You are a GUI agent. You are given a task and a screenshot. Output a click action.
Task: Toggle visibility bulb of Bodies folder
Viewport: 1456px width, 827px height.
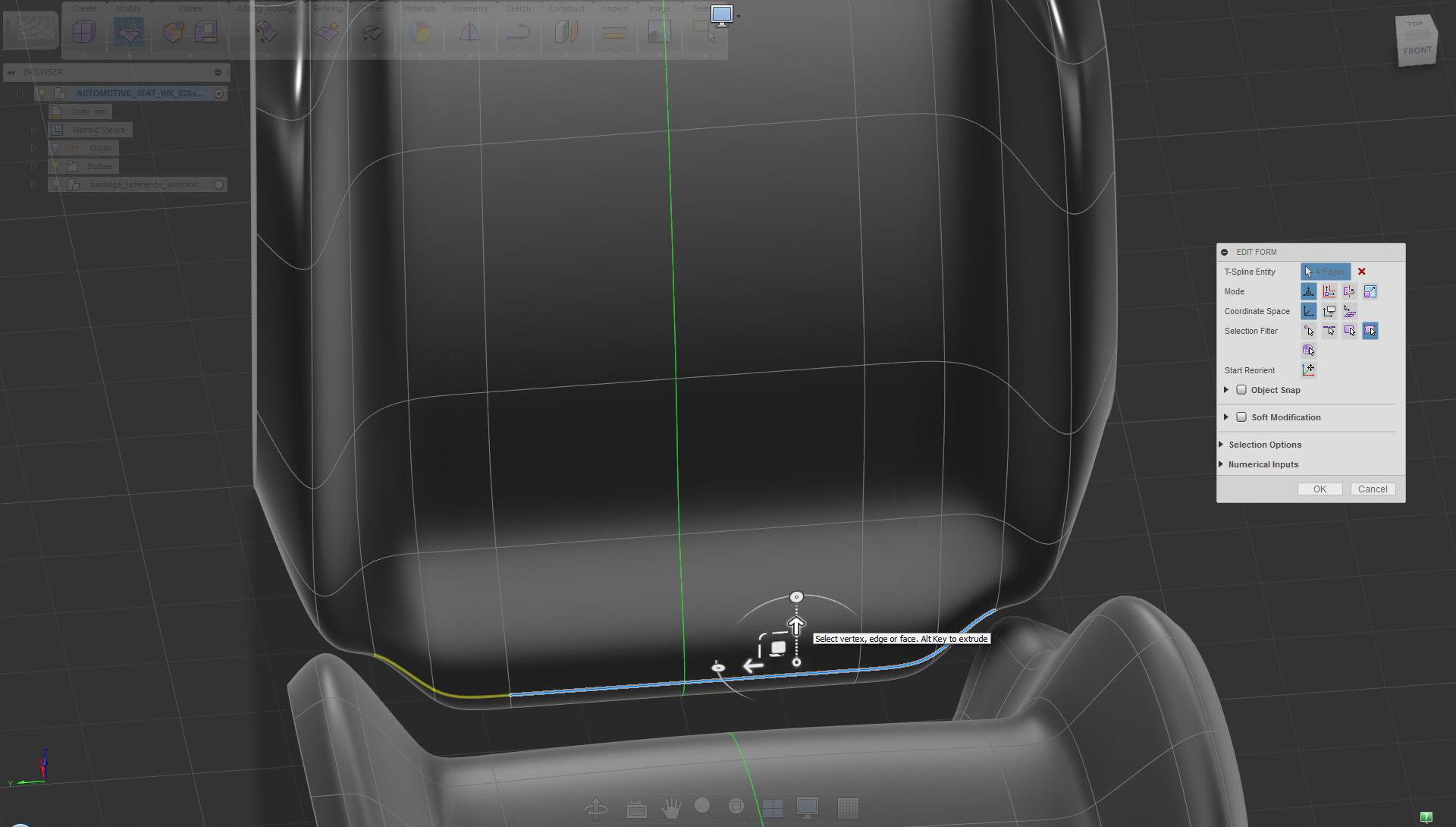[55, 166]
